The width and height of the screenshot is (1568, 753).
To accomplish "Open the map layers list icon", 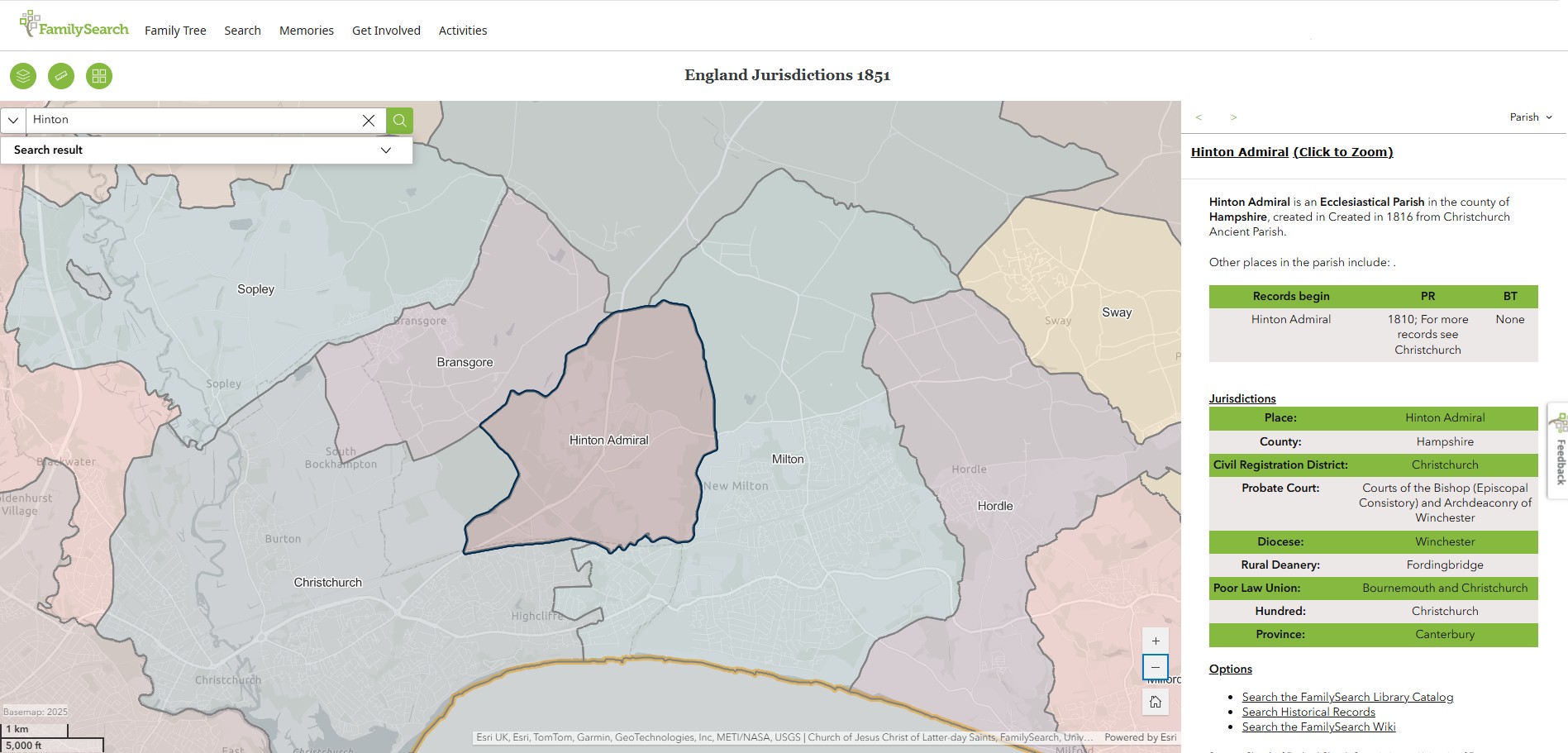I will coord(23,76).
